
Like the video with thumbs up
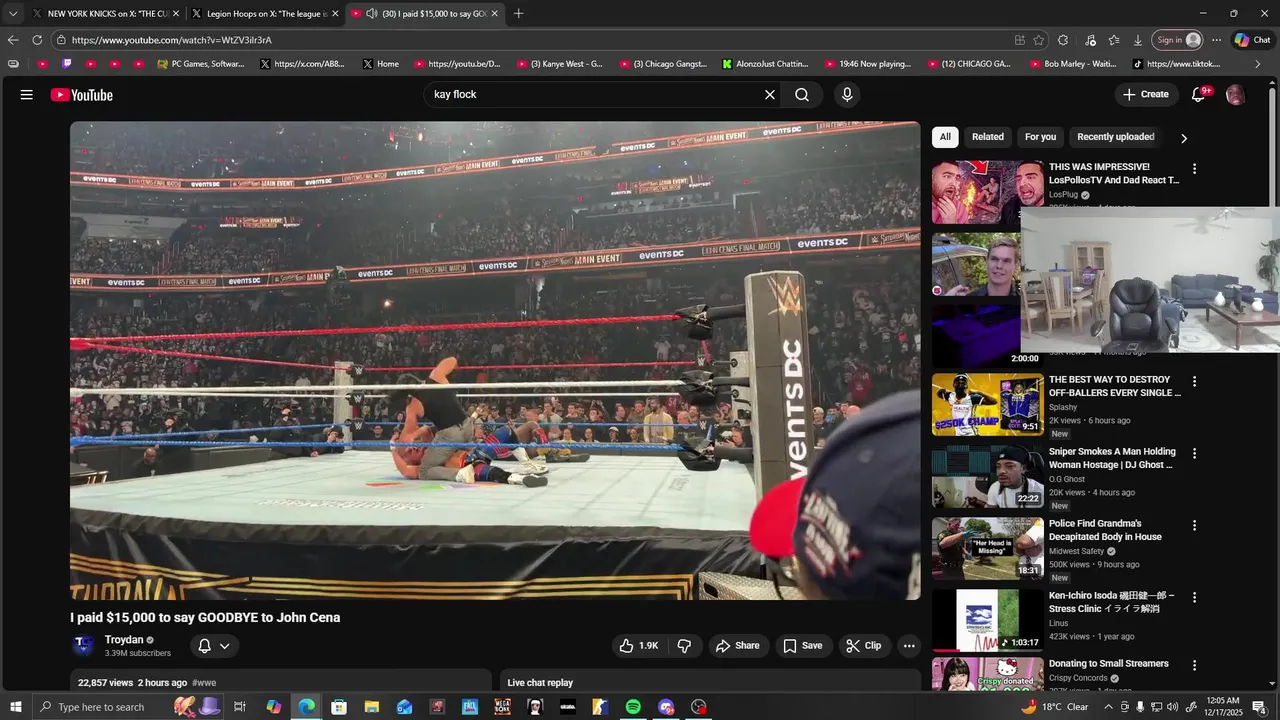tap(638, 646)
